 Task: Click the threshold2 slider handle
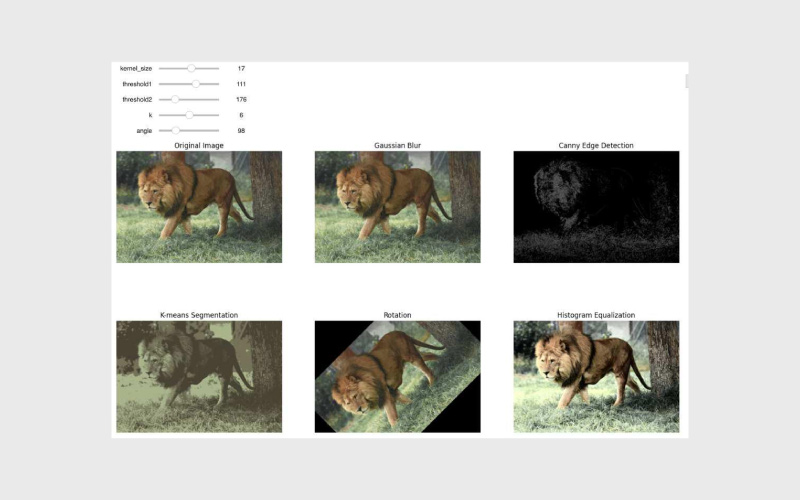point(175,99)
